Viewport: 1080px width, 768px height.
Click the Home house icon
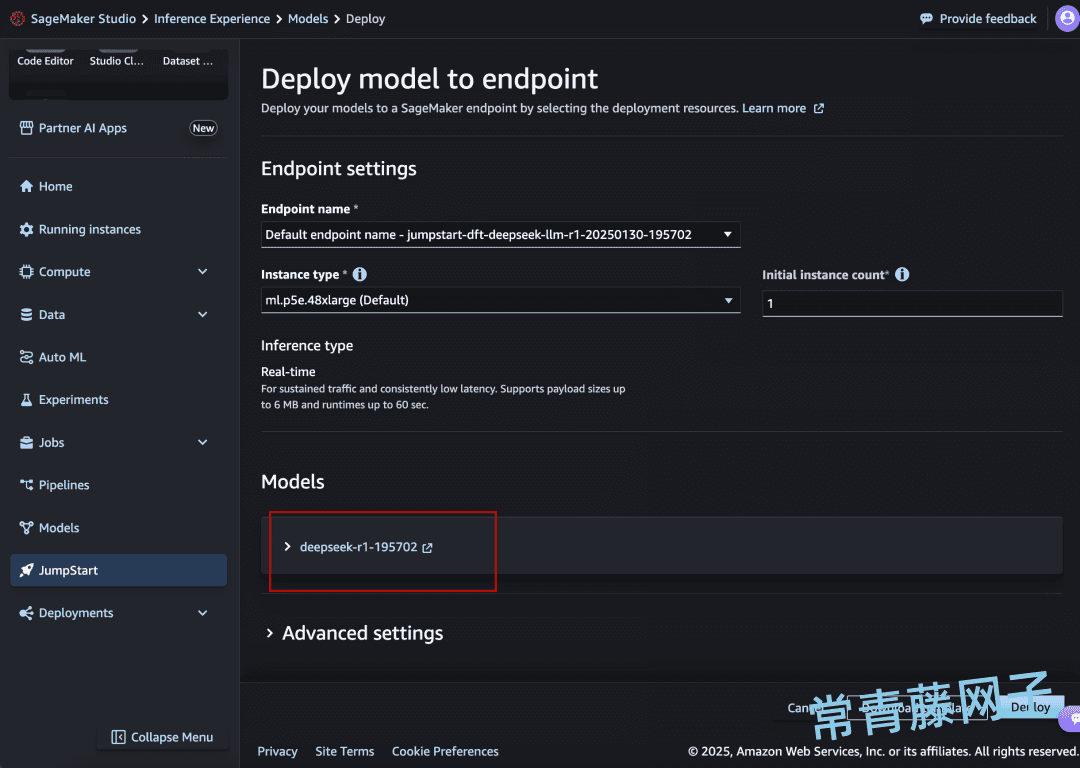pos(26,187)
